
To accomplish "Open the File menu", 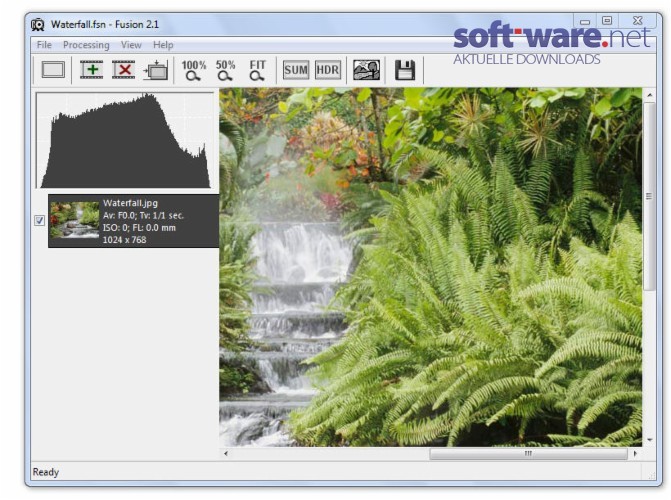I will click(44, 45).
